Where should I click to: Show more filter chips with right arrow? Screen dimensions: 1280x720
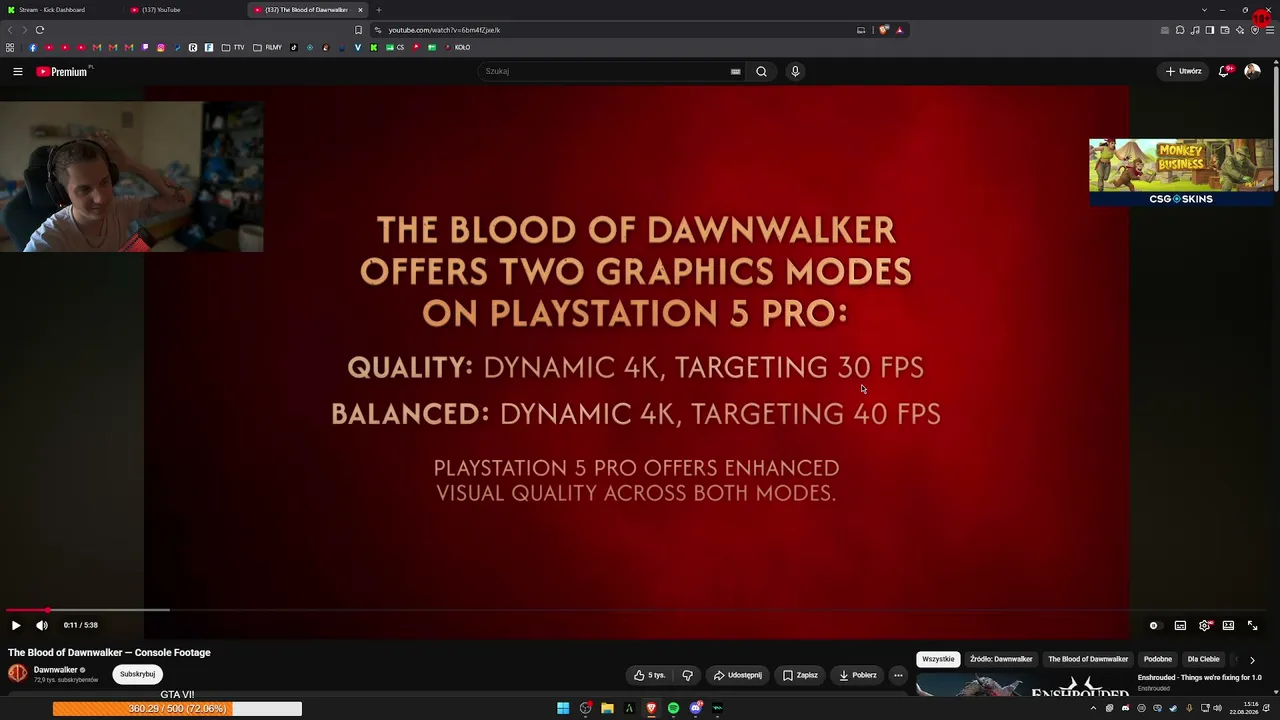(x=1252, y=660)
